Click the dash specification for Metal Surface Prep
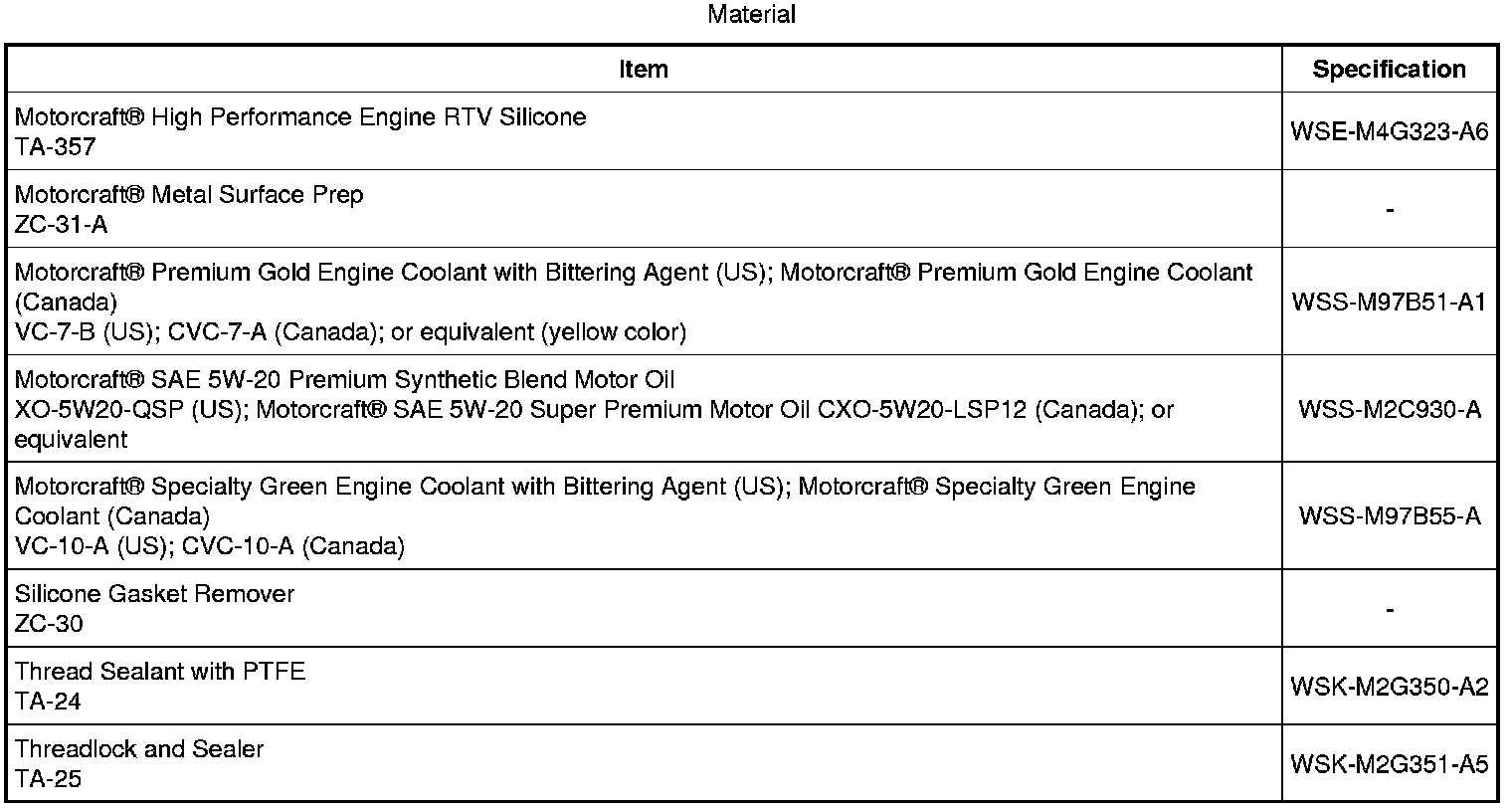Image resolution: width=1512 pixels, height=808 pixels. point(1389,210)
